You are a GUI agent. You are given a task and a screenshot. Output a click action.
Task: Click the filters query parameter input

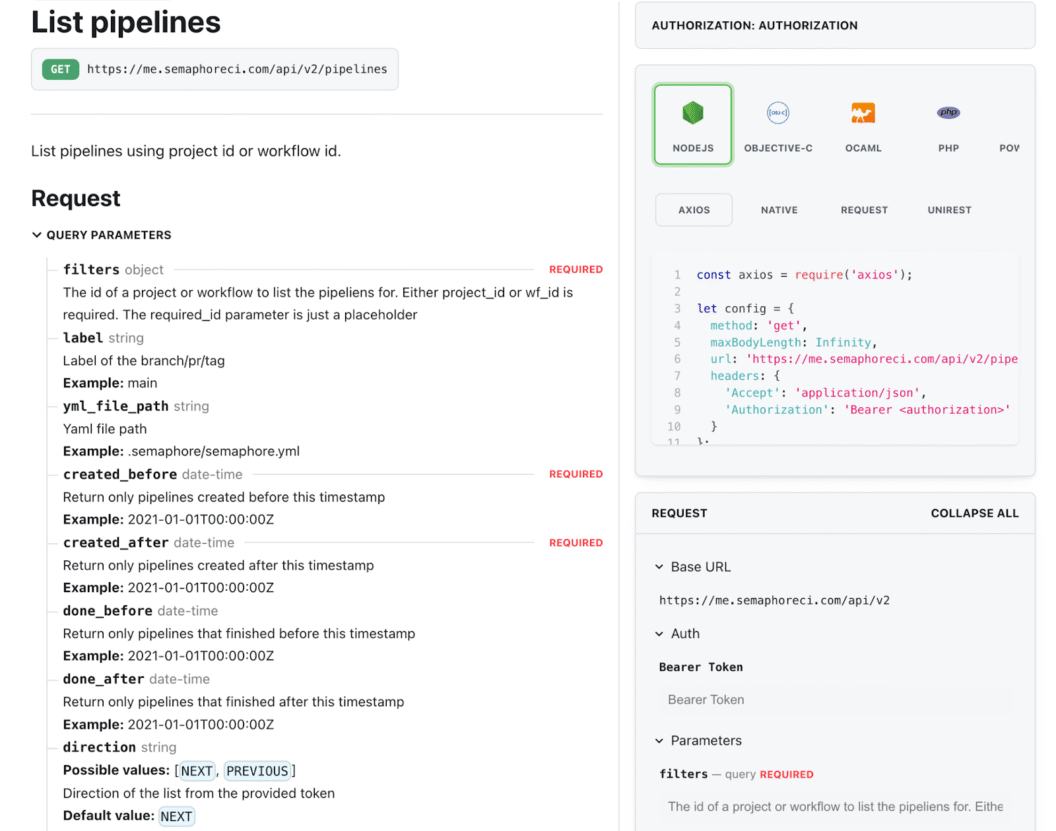835,806
